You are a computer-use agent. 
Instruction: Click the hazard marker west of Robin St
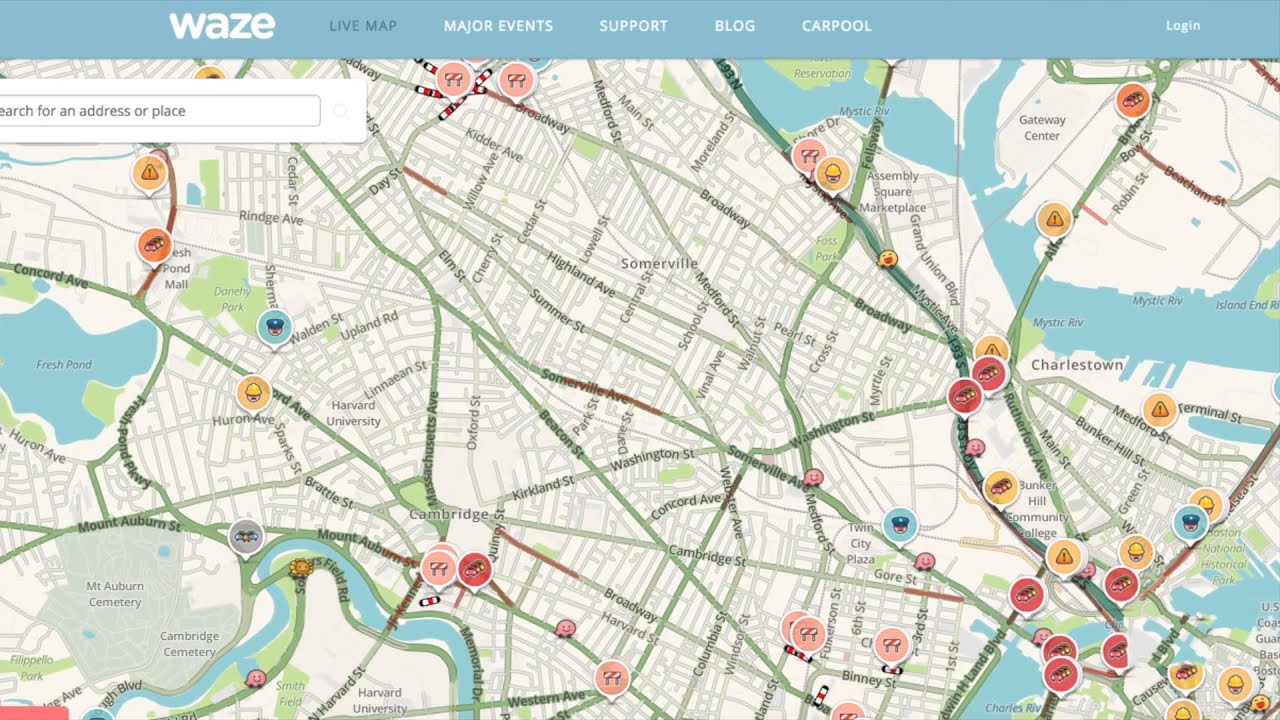click(x=1054, y=219)
